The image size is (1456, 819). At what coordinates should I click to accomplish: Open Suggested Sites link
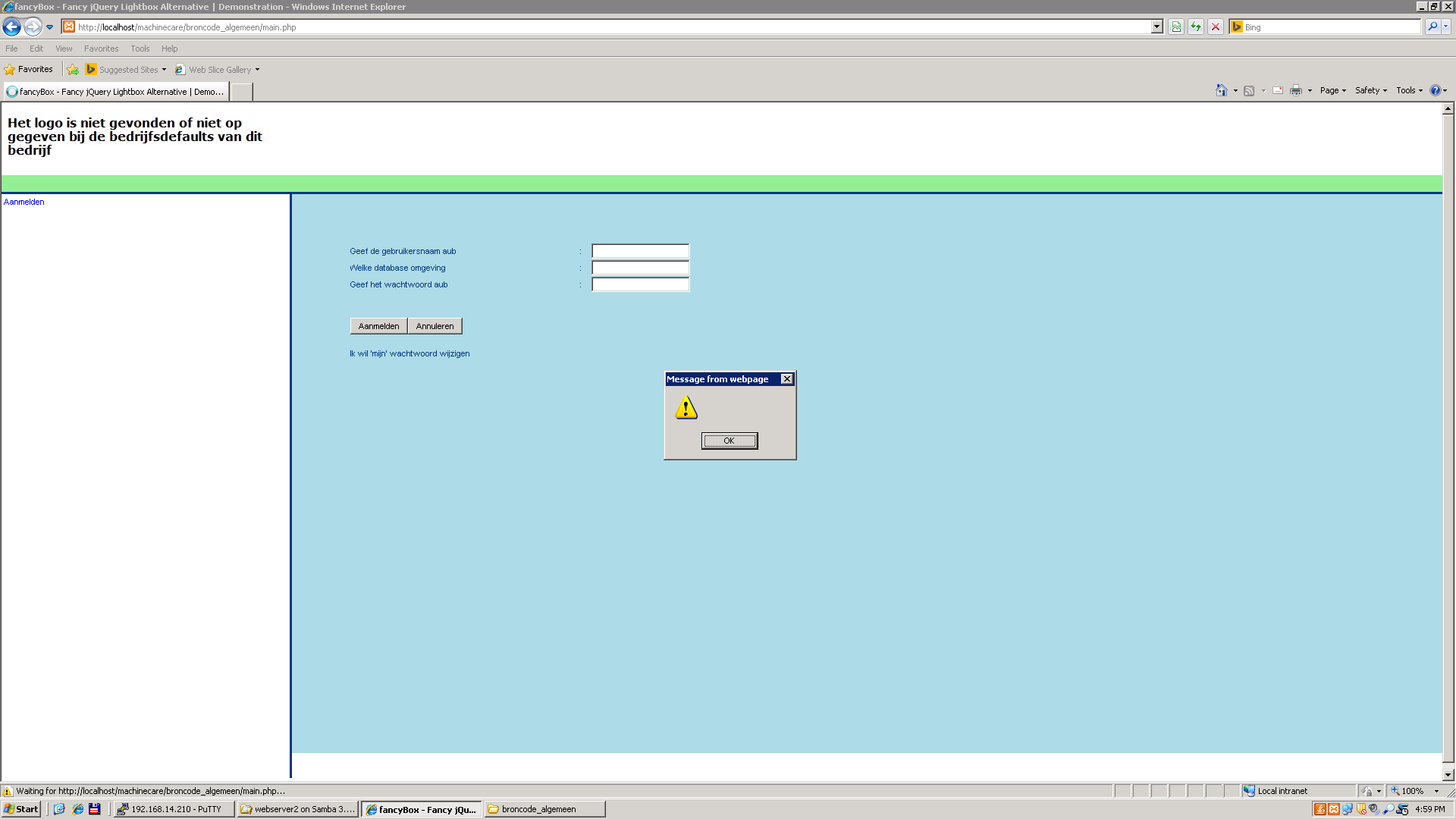pyautogui.click(x=126, y=70)
